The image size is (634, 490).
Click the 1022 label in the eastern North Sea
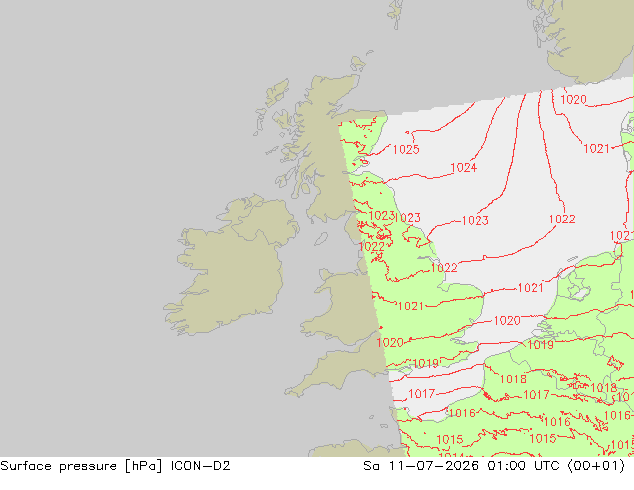click(562, 219)
